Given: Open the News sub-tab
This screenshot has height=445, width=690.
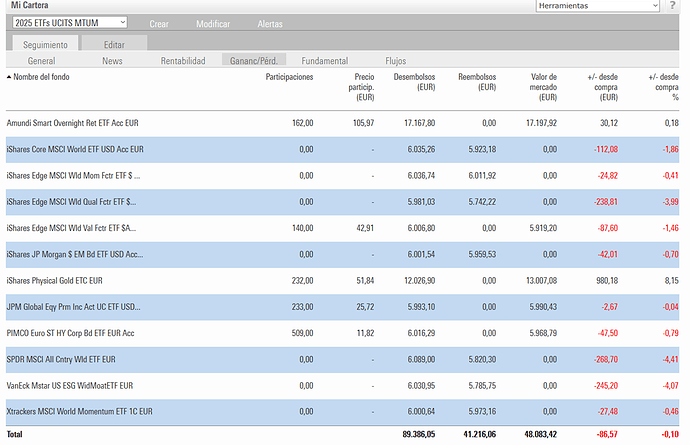Looking at the screenshot, I should pos(112,61).
